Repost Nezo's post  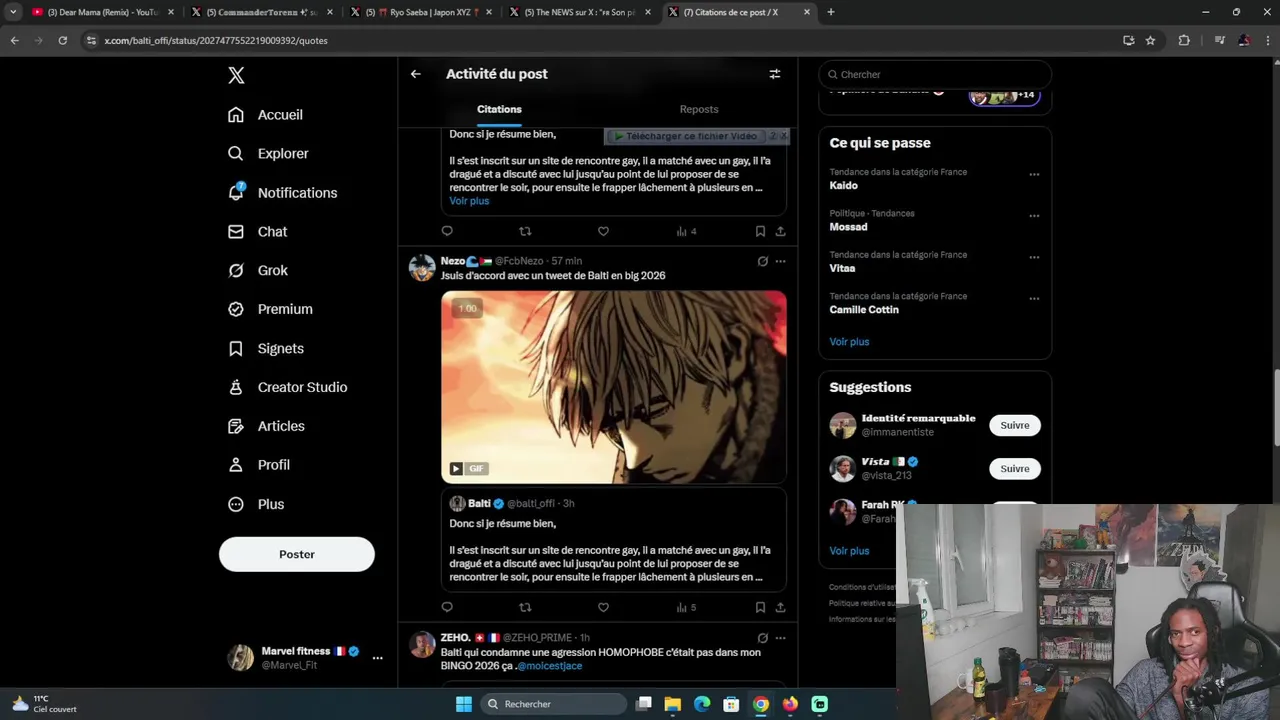point(525,607)
